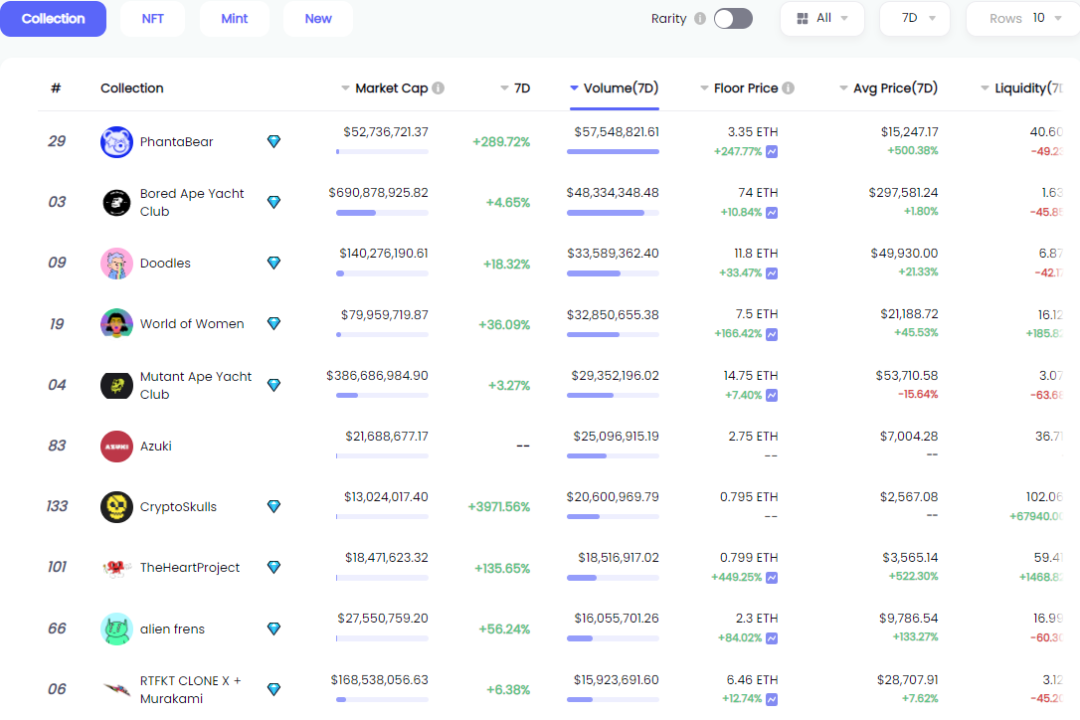1080x720 pixels.
Task: Sort by the Floor Price column
Action: (739, 88)
